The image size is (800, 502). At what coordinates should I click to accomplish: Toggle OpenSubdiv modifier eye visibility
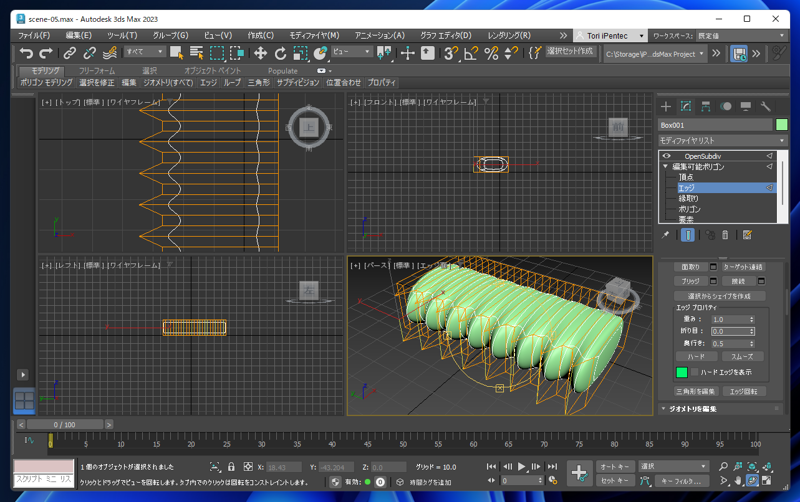click(x=666, y=156)
